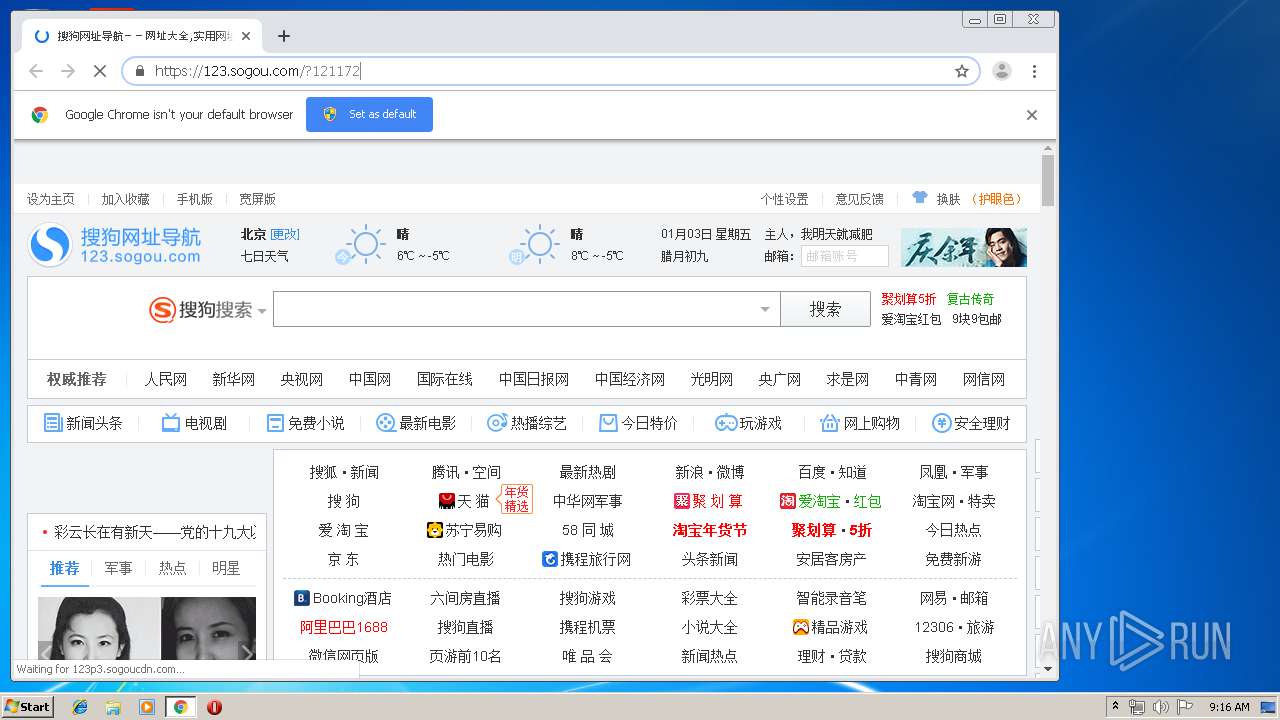Open 手机版 link
The image size is (1280, 720).
pyautogui.click(x=195, y=199)
